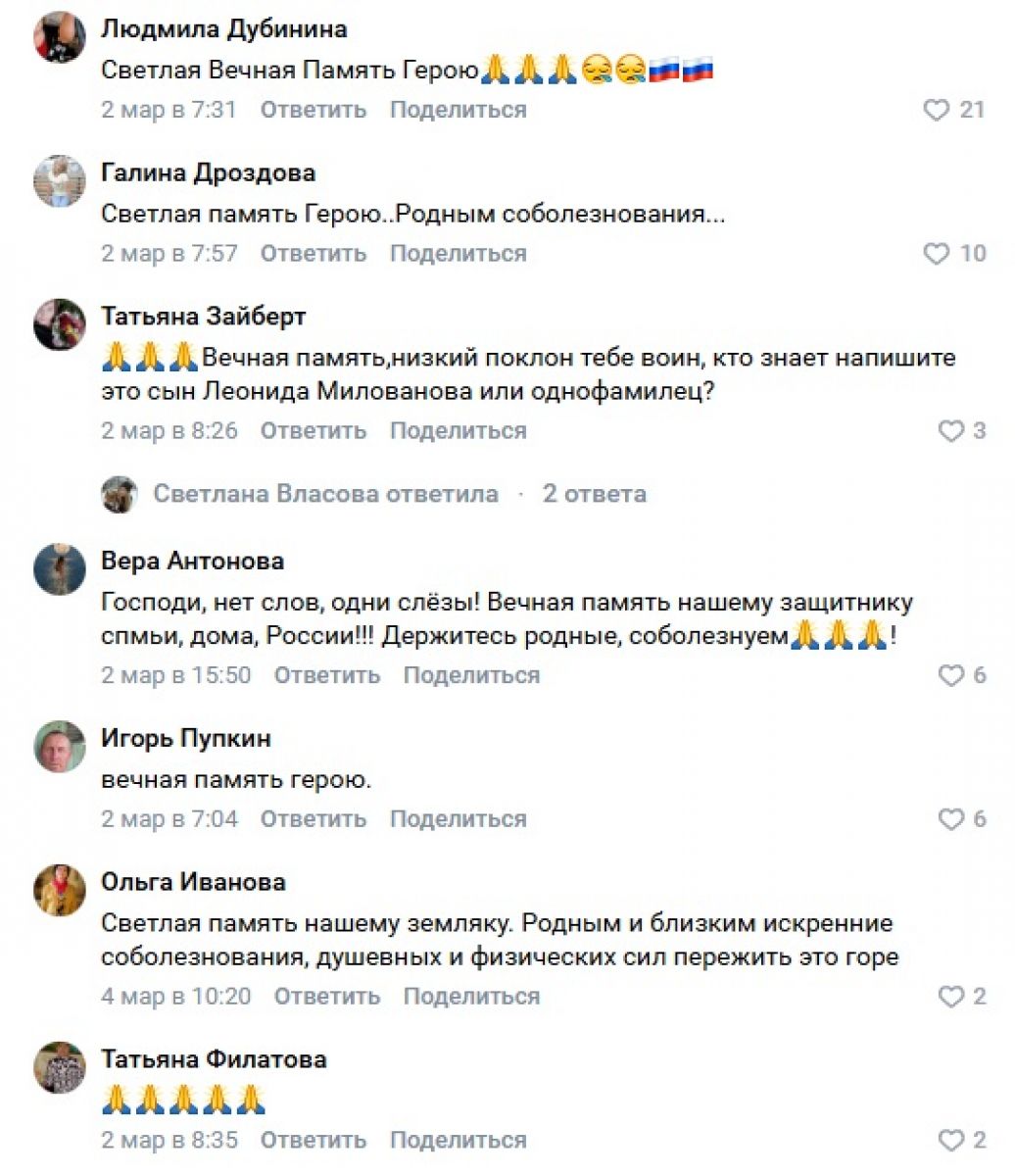Show the 2 ответа replies
The image size is (1015, 1176).
click(x=595, y=494)
